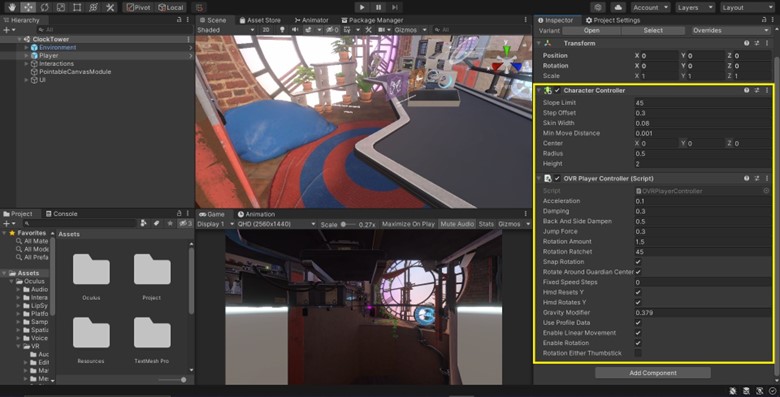The image size is (780, 397).
Task: Open OVR Player Controller preset icon
Action: pyautogui.click(x=757, y=178)
